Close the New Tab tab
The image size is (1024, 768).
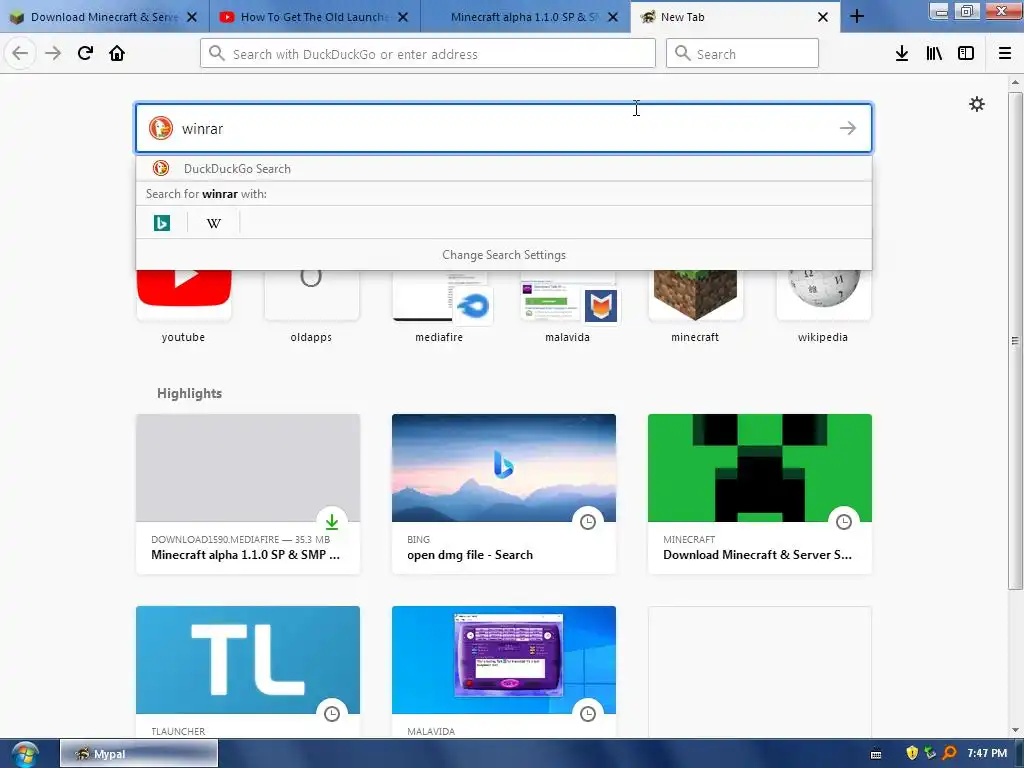pyautogui.click(x=823, y=17)
